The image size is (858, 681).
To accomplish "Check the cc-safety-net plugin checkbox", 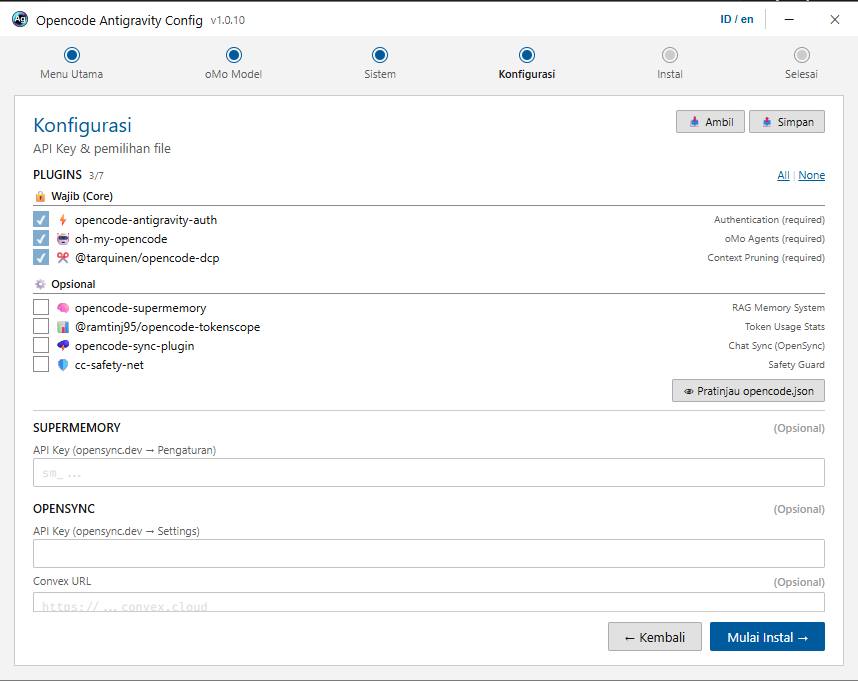I will pyautogui.click(x=41, y=364).
